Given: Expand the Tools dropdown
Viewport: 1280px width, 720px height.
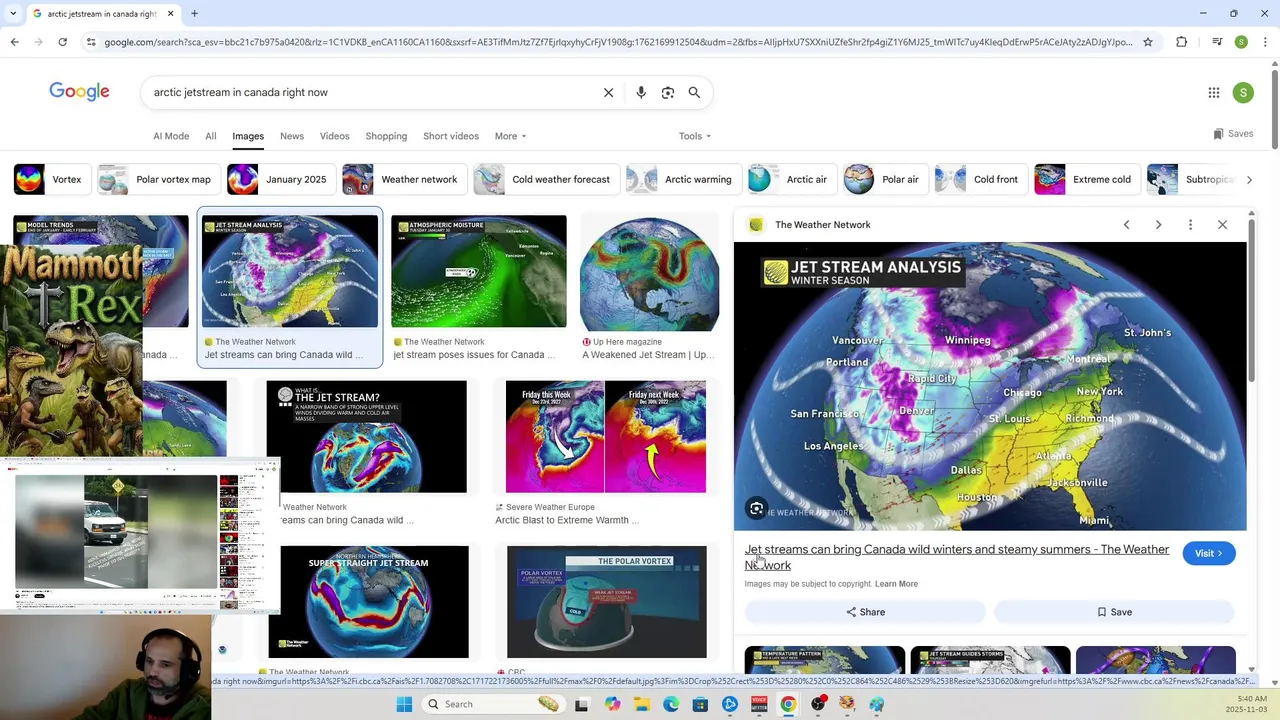Looking at the screenshot, I should 695,136.
